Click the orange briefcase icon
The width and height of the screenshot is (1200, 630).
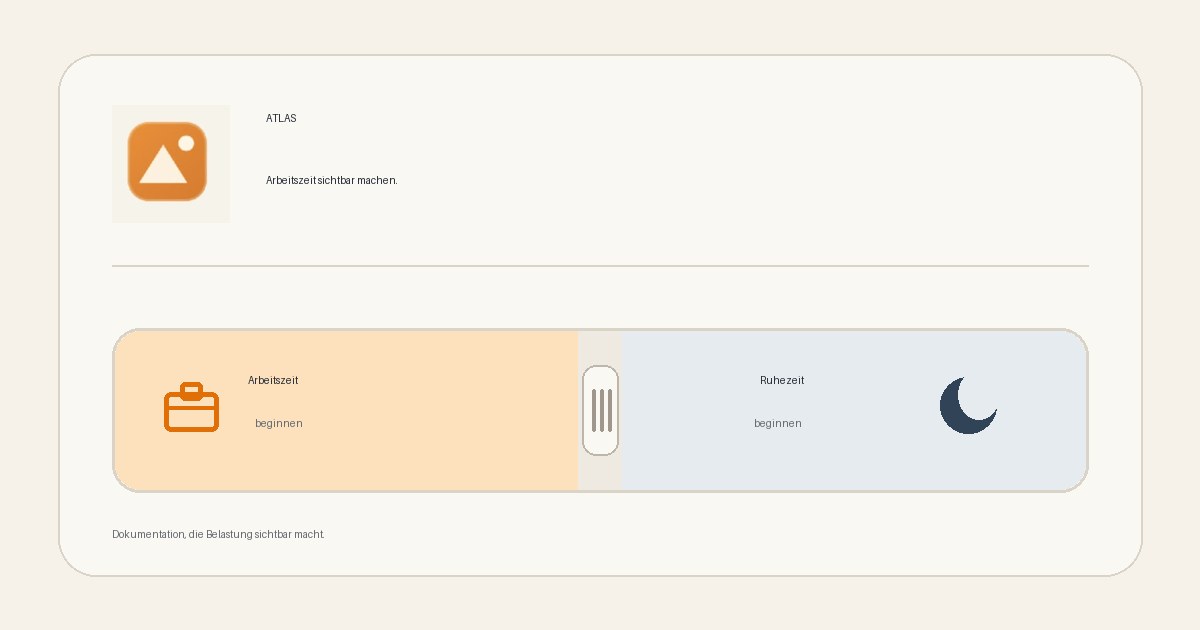pos(191,407)
